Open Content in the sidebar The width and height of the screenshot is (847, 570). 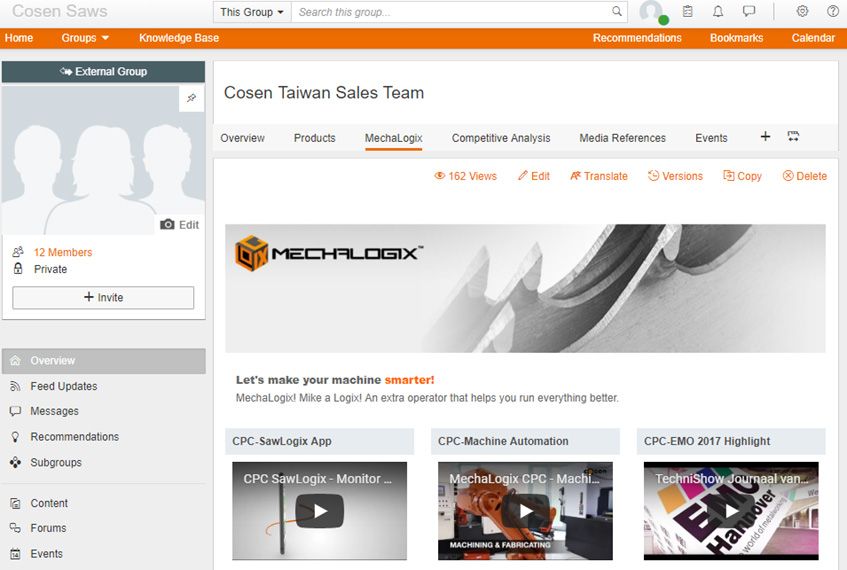click(49, 504)
